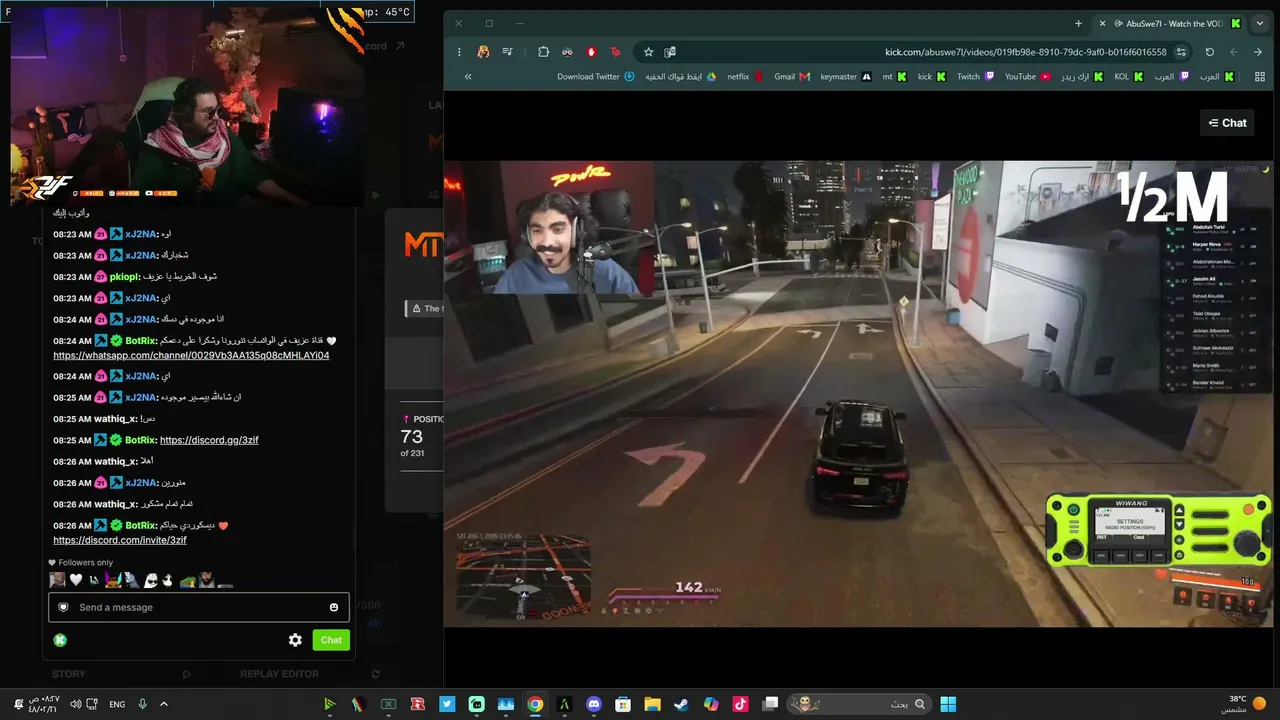Select the first emote in the chat emote row

[57, 580]
